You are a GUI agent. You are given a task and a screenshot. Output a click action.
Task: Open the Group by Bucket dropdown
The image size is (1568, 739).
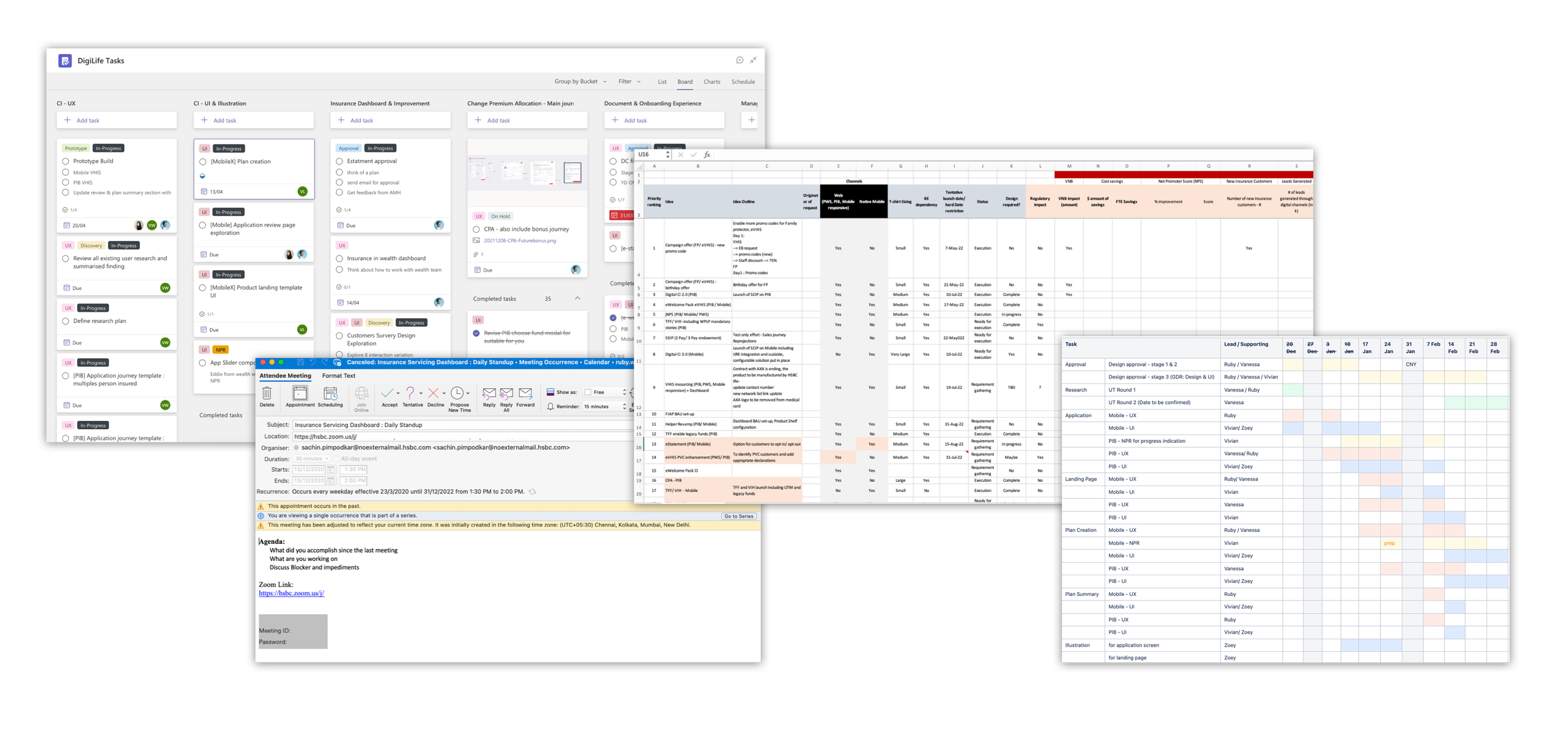click(580, 82)
